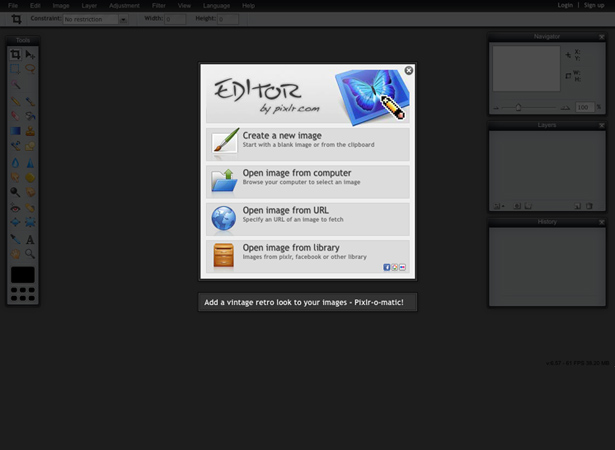Select the rectangular Marquee tool

click(15, 69)
